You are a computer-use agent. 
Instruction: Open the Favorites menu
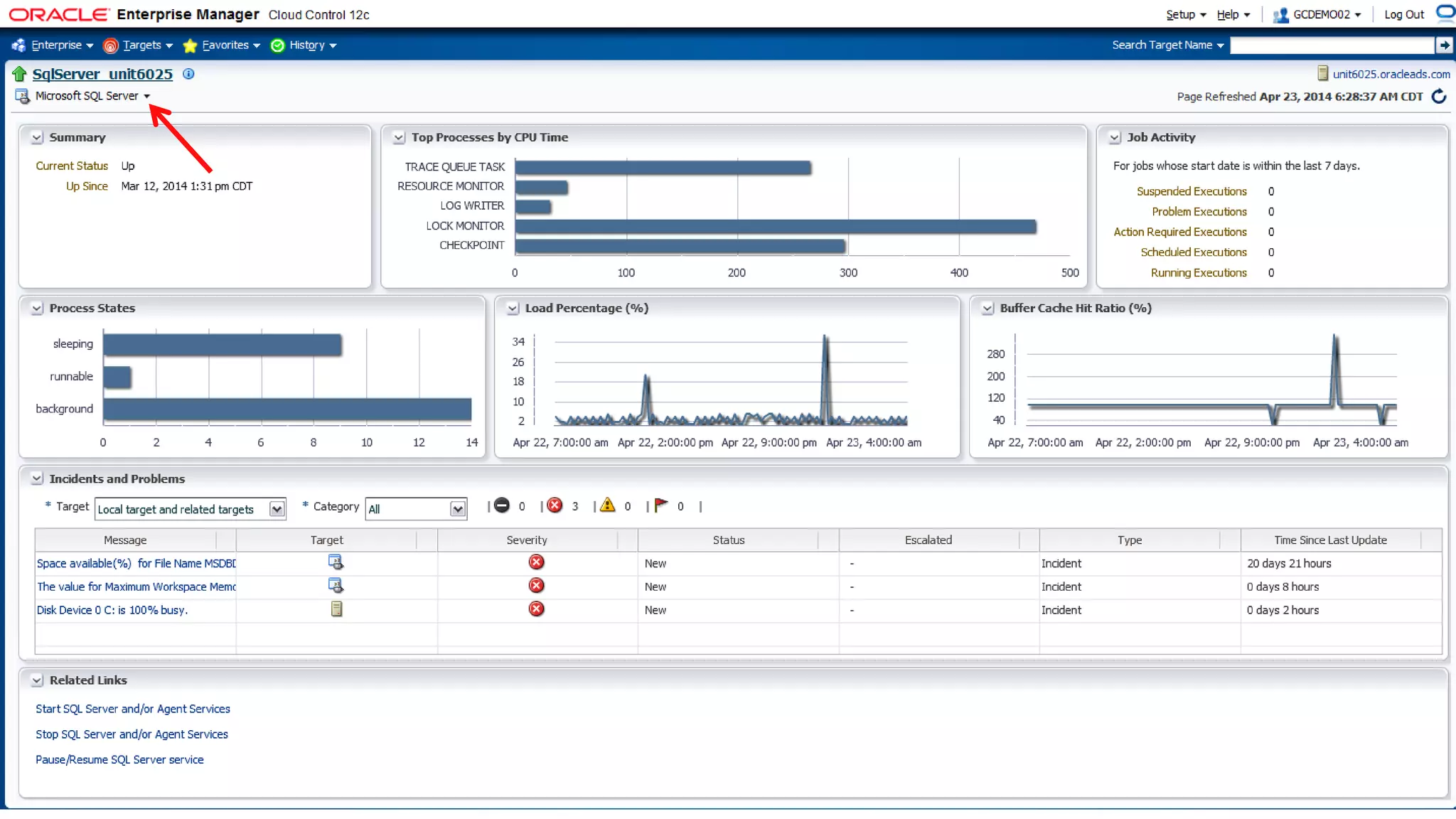click(x=225, y=45)
